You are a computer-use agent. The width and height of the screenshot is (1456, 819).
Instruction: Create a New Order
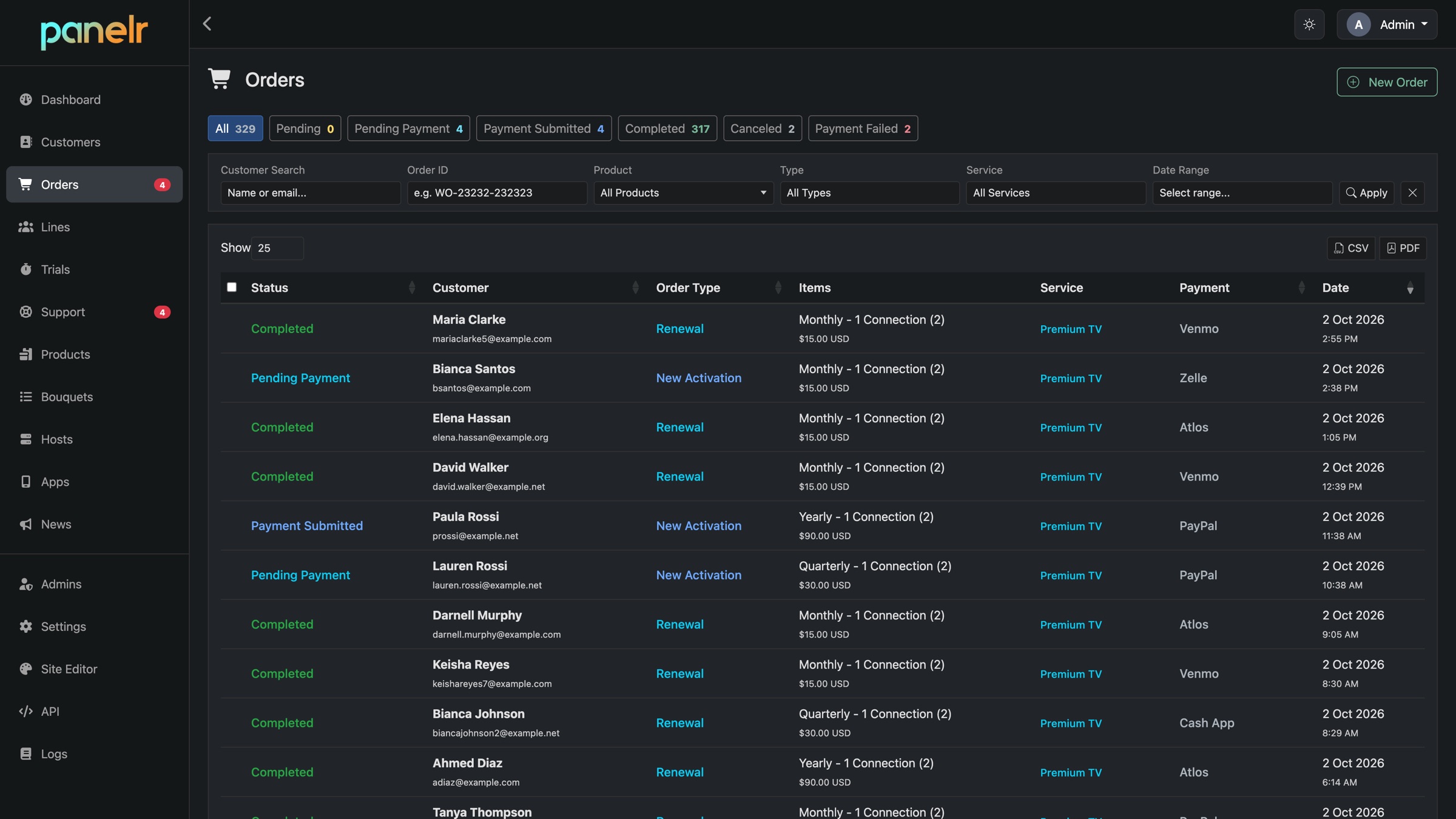1387,82
